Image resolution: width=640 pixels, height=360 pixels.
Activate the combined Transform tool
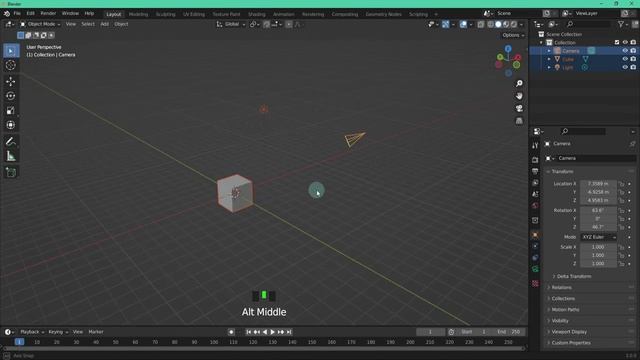coord(11,125)
